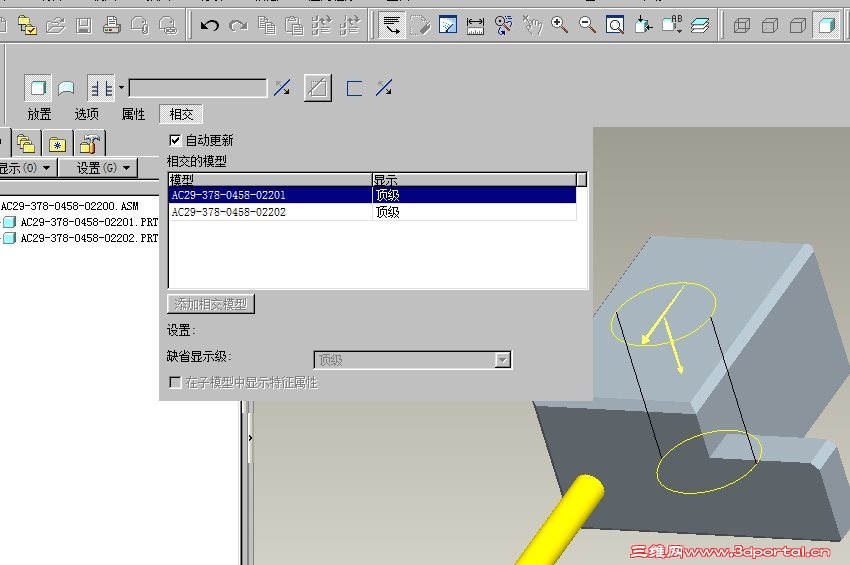850x565 pixels.
Task: Select the 相交 panel tab
Action: tap(181, 114)
